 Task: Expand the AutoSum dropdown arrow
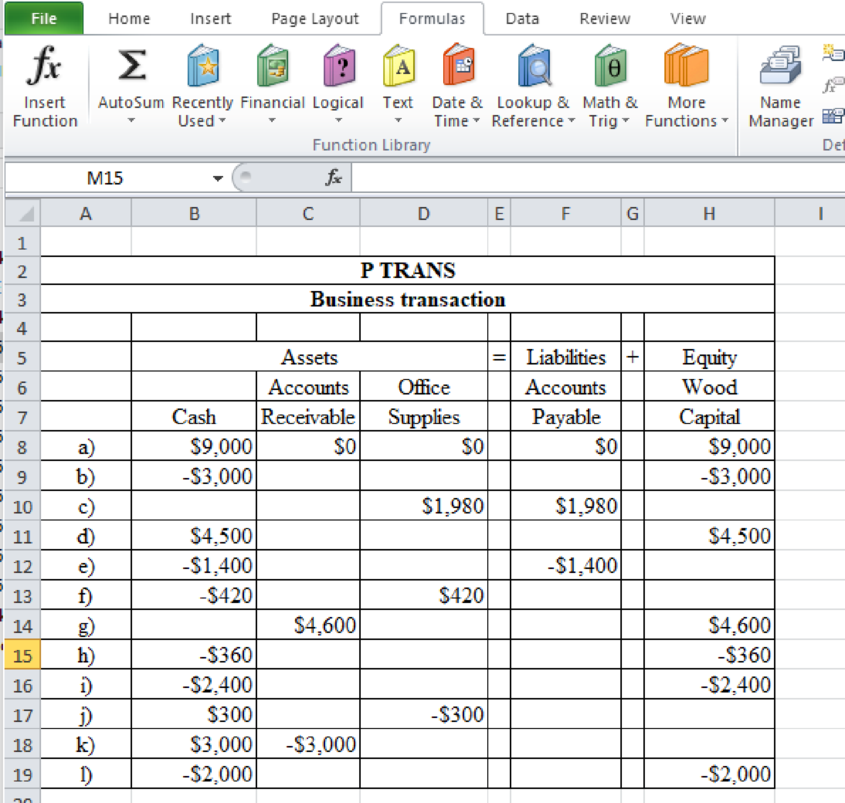pos(133,121)
